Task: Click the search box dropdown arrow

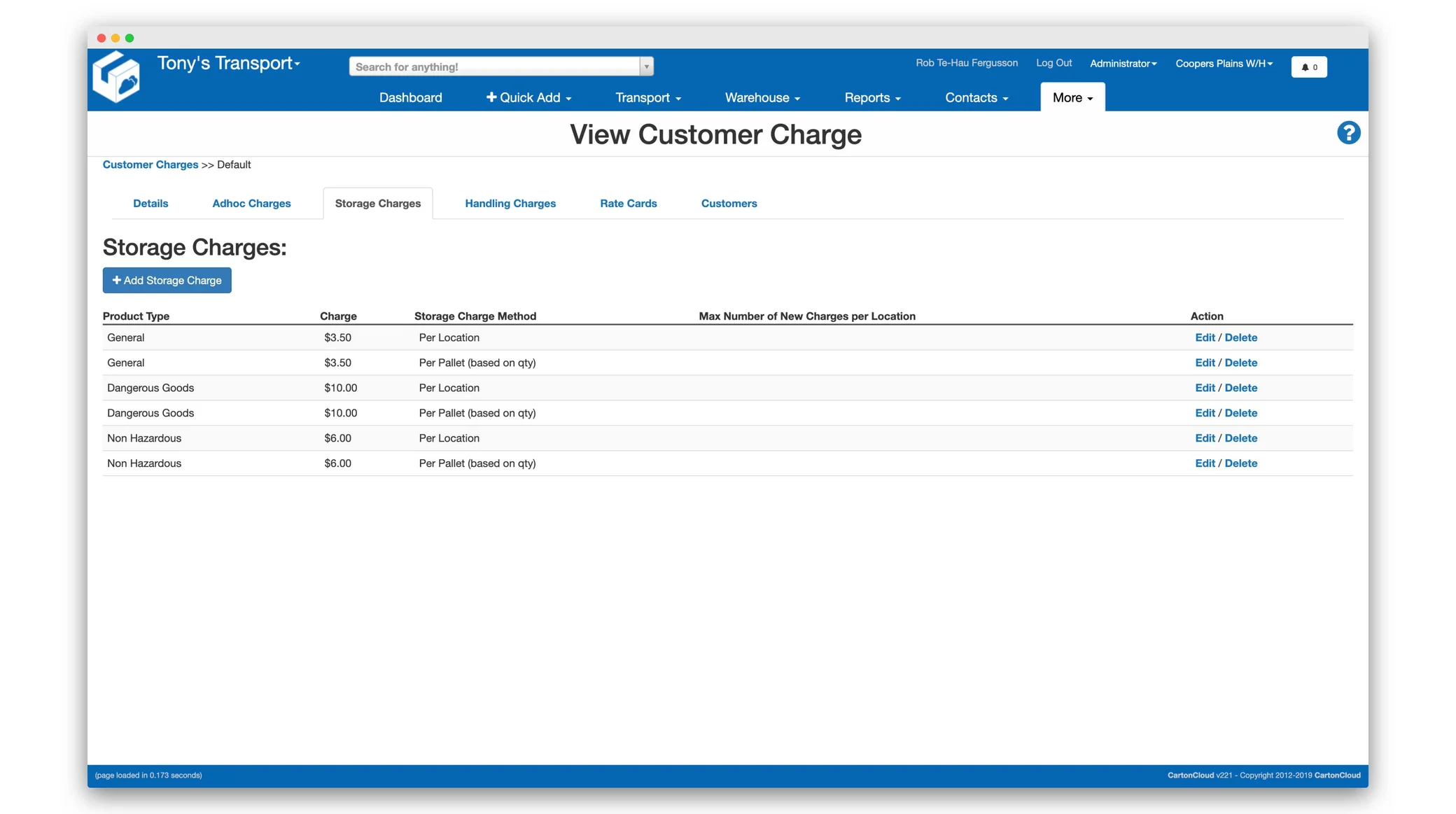Action: click(x=646, y=66)
